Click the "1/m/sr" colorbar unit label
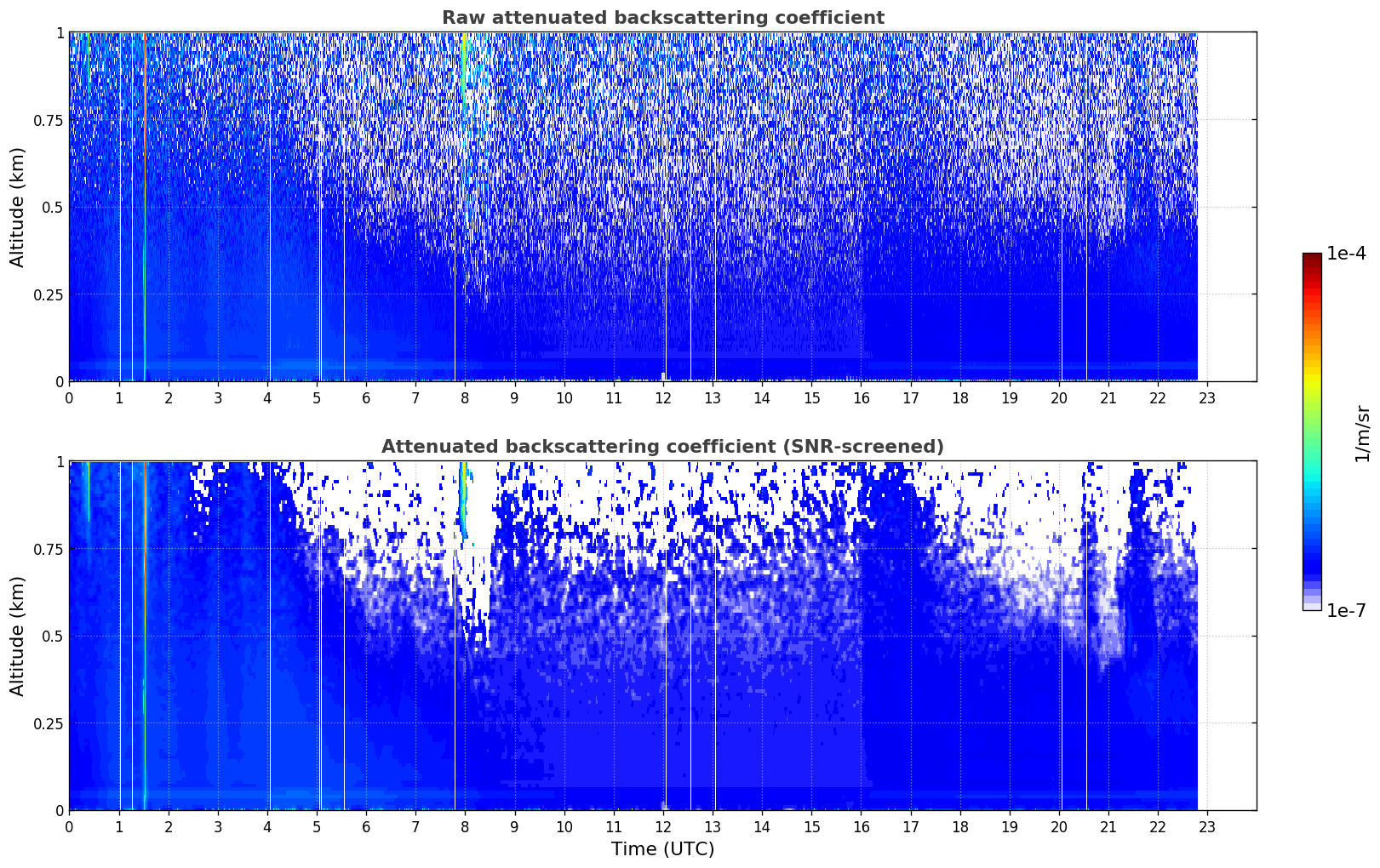Viewport: 1380px width, 868px height. point(1362,433)
